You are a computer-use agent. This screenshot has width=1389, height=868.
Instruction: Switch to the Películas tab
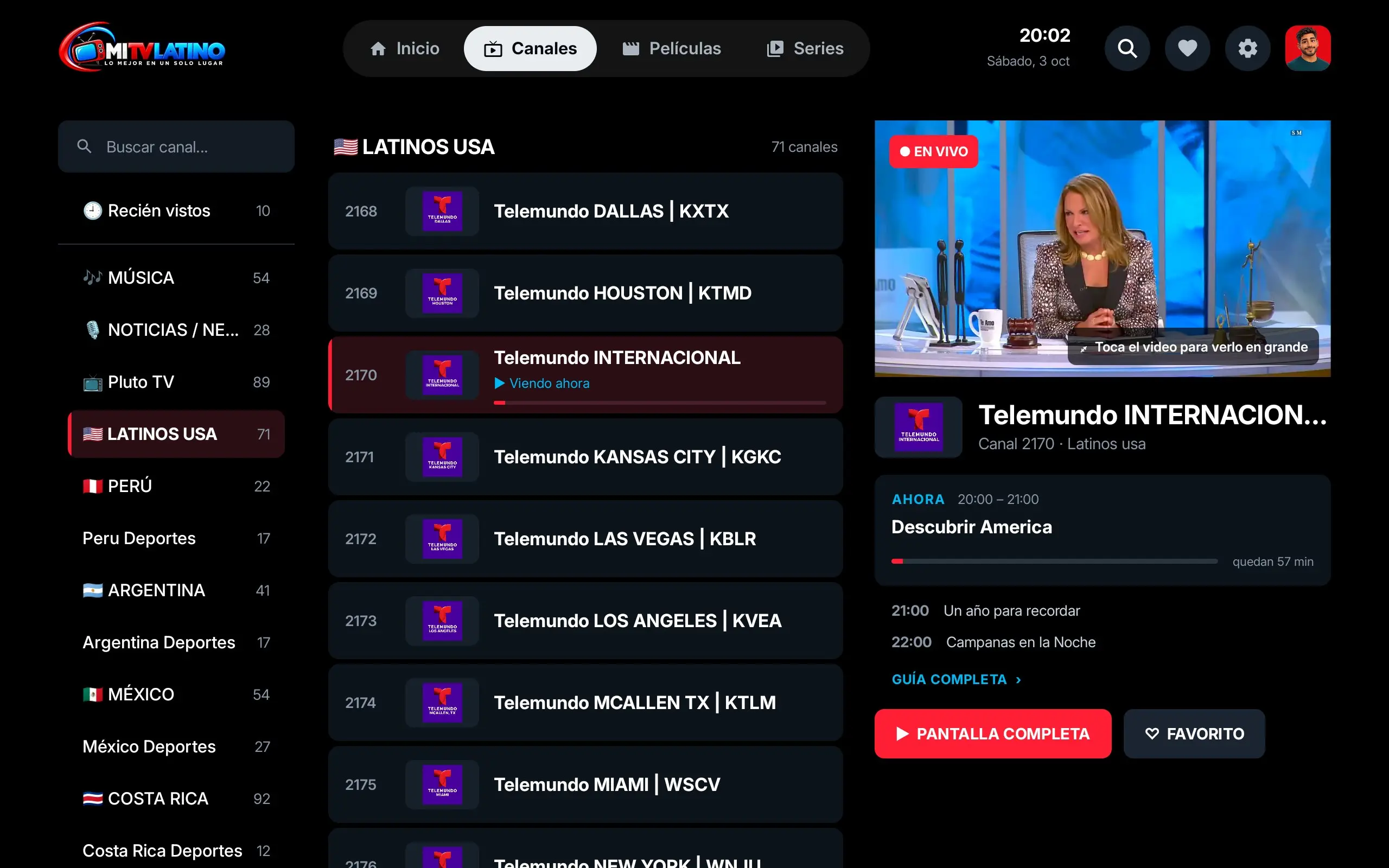coord(672,48)
